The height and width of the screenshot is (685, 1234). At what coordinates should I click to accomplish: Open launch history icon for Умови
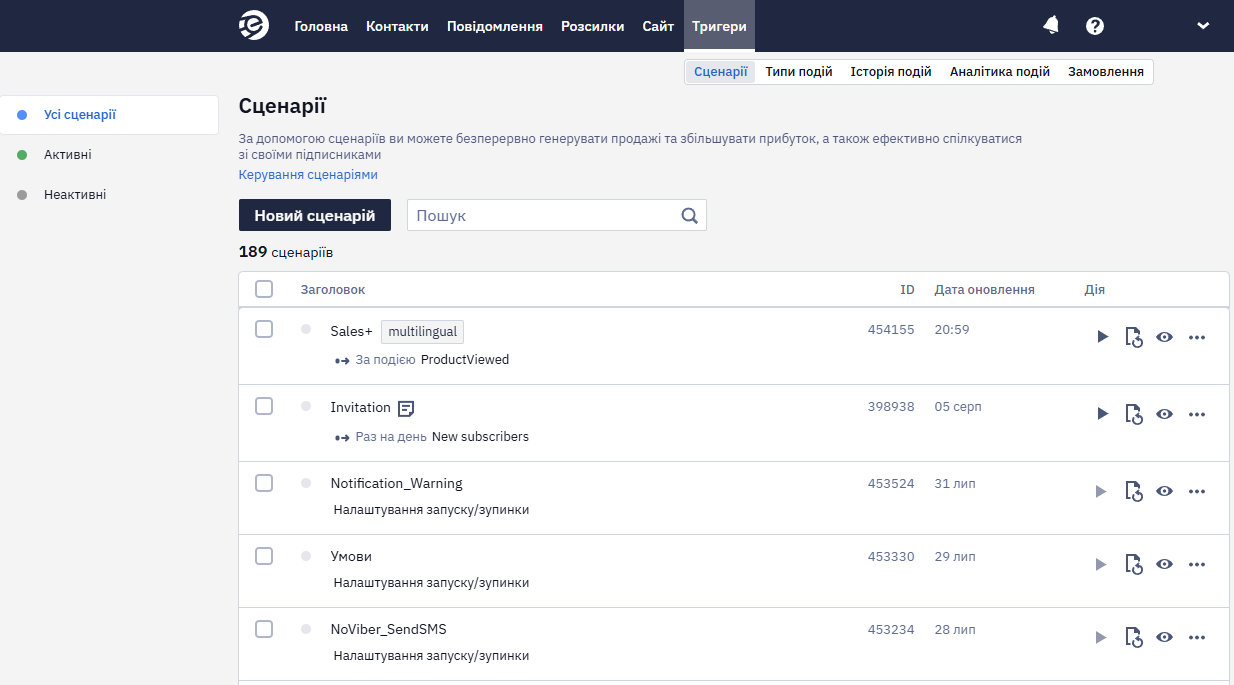coord(1134,564)
